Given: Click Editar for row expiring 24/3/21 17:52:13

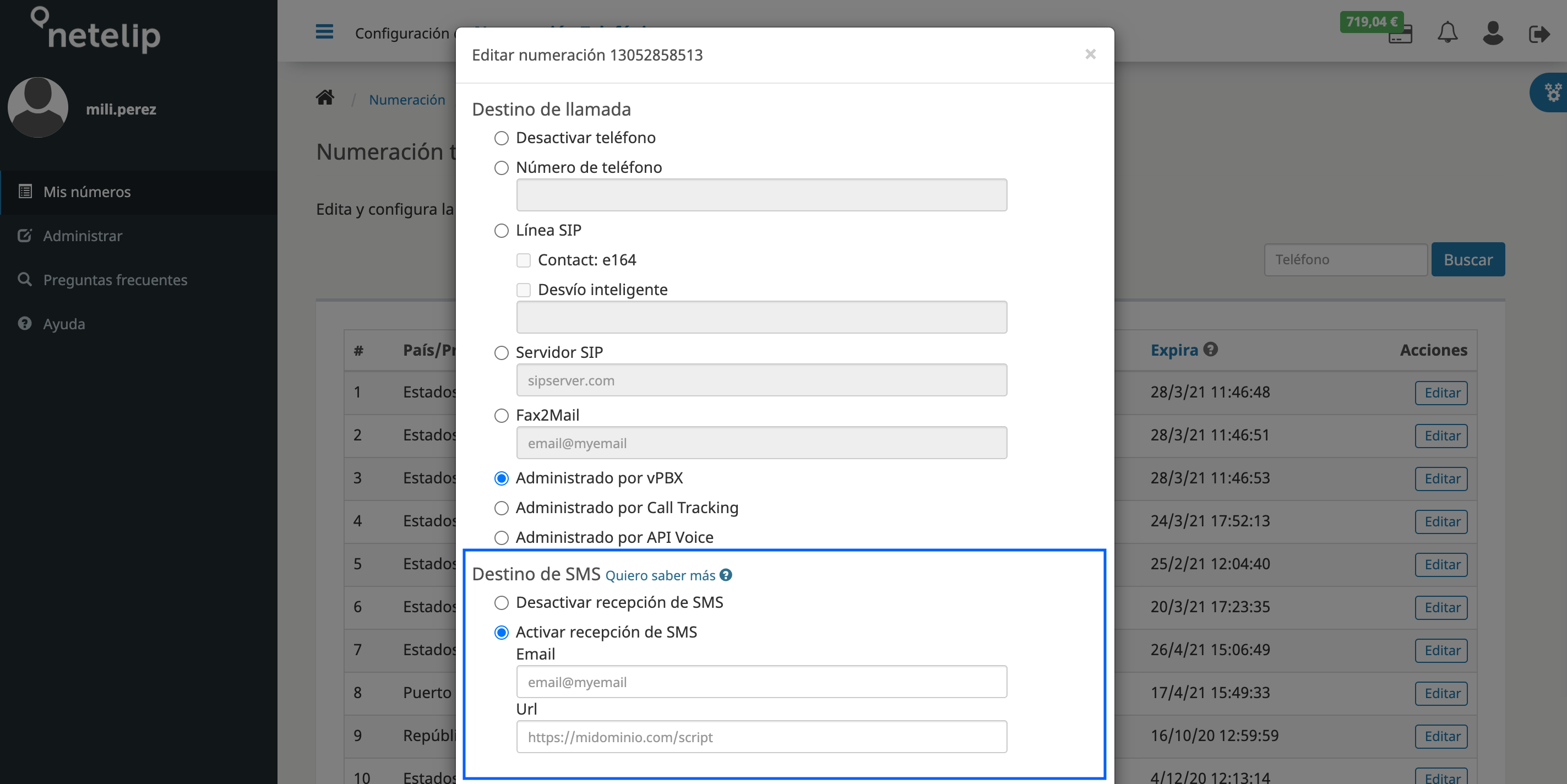Looking at the screenshot, I should 1440,521.
